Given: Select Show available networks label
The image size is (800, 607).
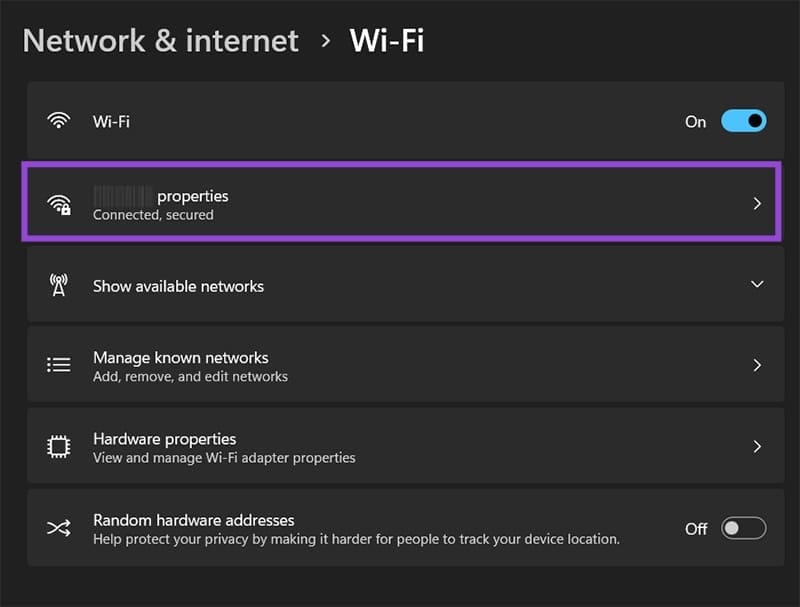Looking at the screenshot, I should pos(178,286).
